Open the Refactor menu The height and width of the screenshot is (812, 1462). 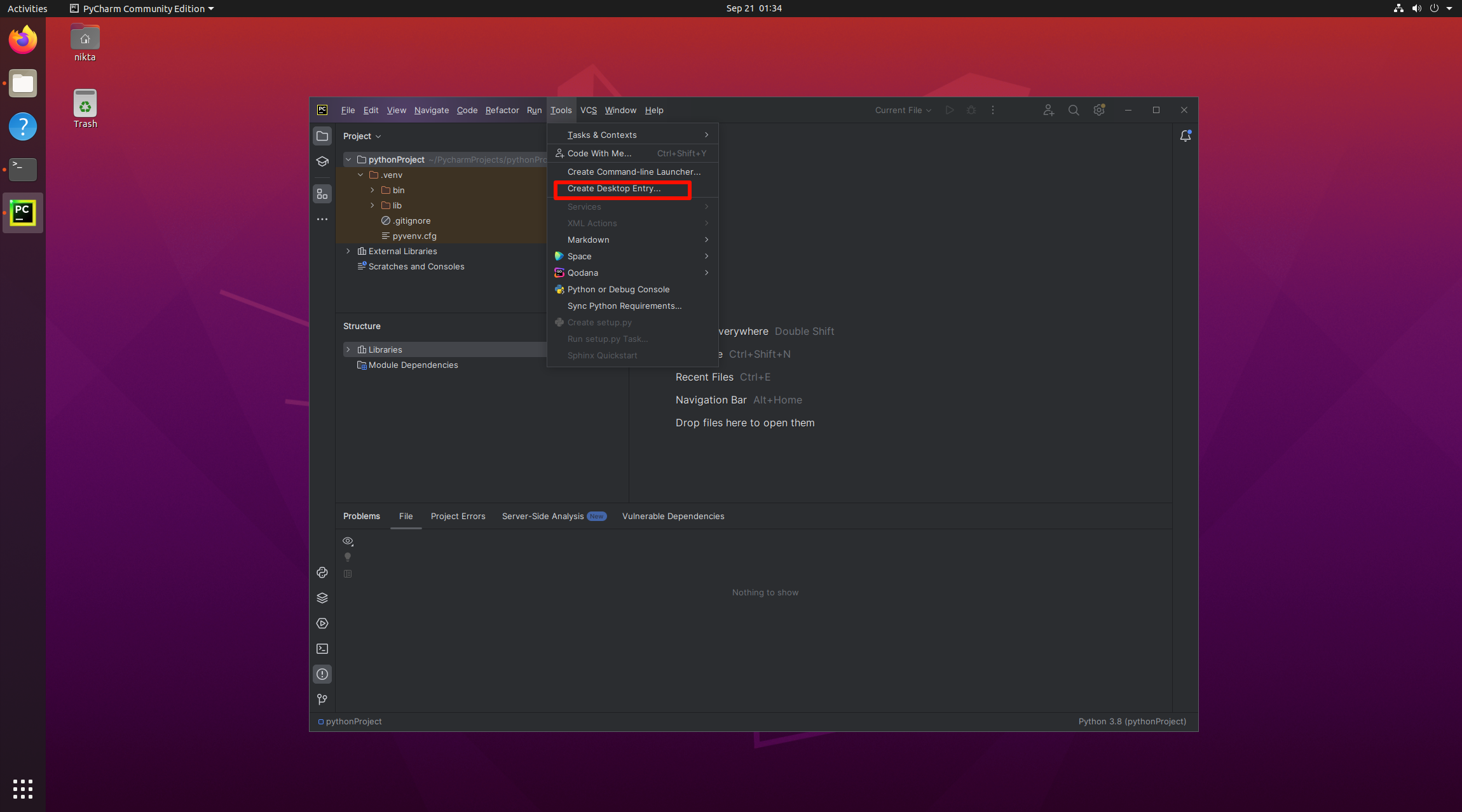click(502, 110)
